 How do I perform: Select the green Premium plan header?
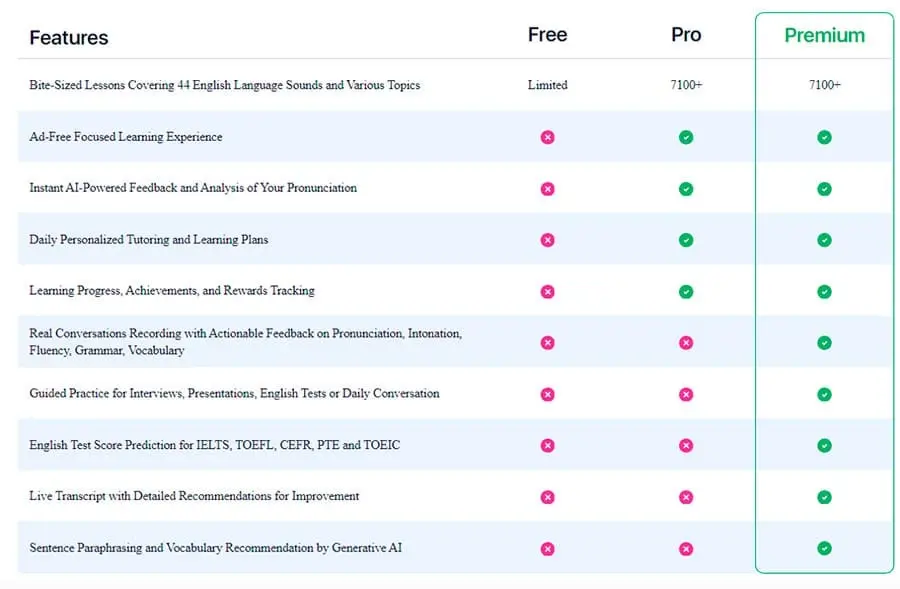click(824, 36)
